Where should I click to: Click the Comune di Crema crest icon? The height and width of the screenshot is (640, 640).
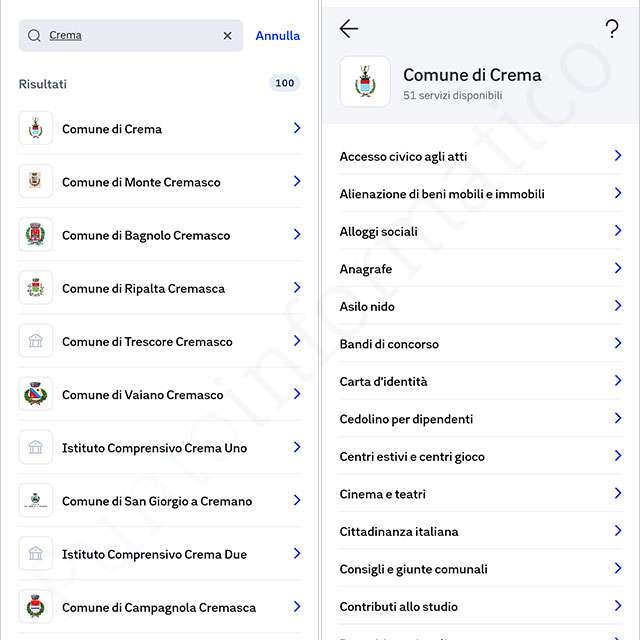[x=36, y=128]
